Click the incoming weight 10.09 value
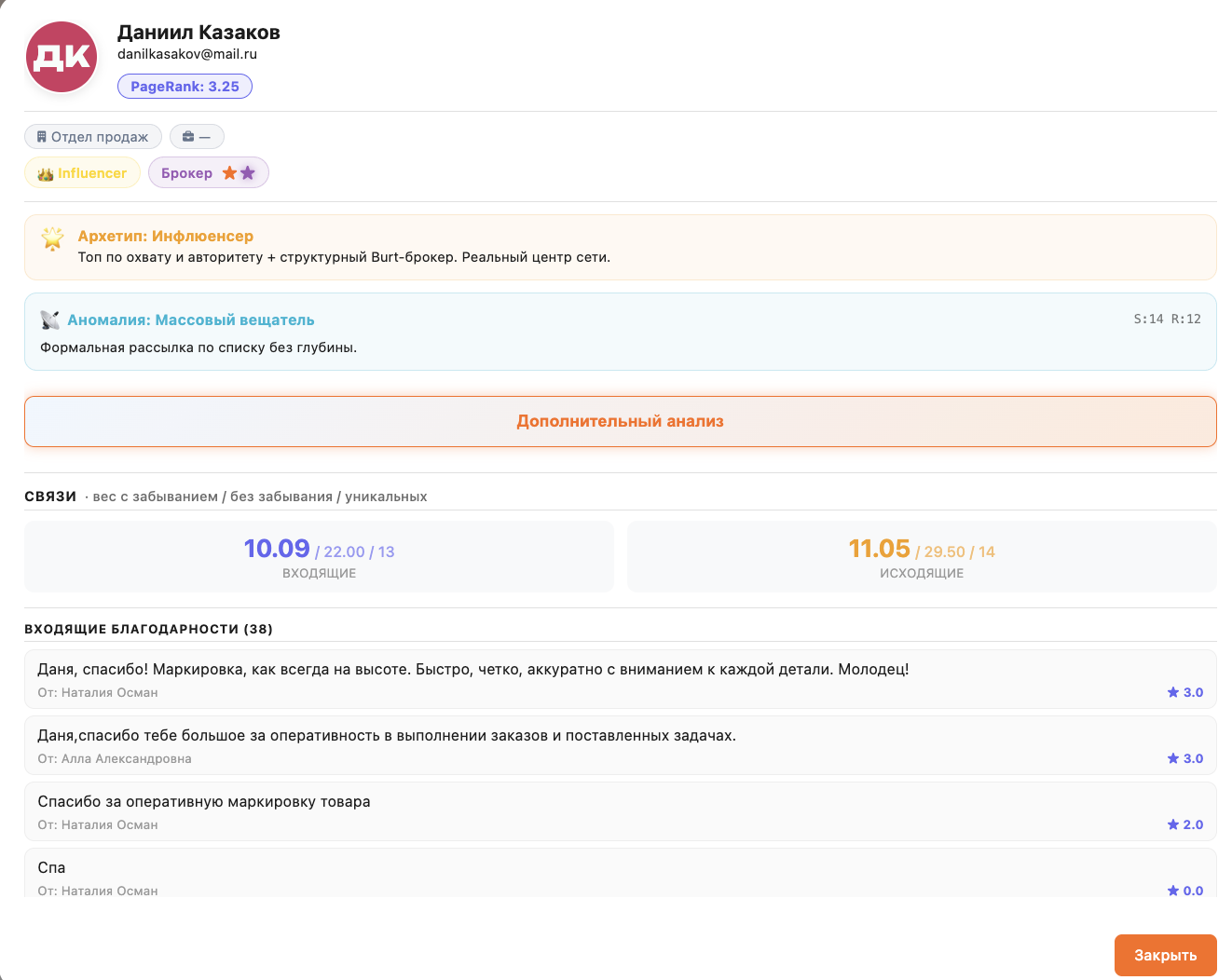Image resolution: width=1232 pixels, height=980 pixels. pyautogui.click(x=277, y=548)
